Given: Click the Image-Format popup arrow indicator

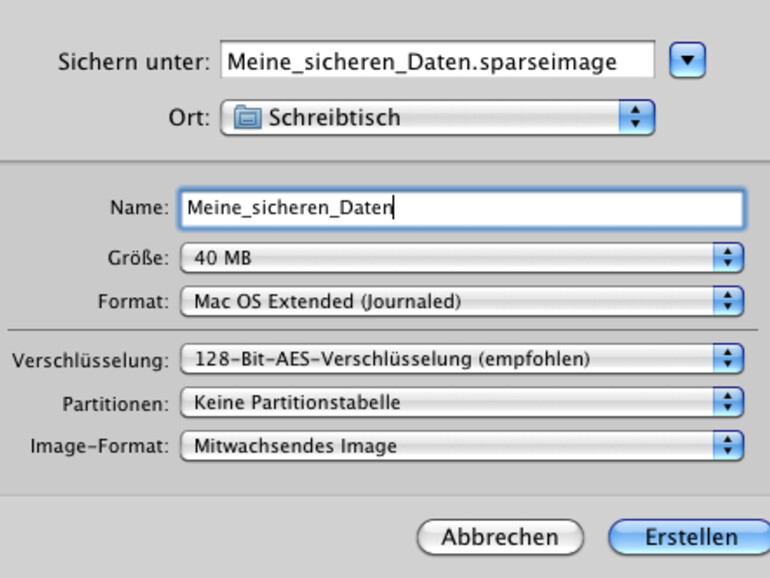Looking at the screenshot, I should click(729, 446).
